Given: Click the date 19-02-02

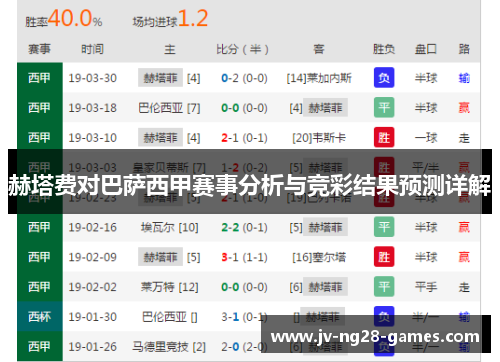Looking at the screenshot, I should click(x=93, y=287).
